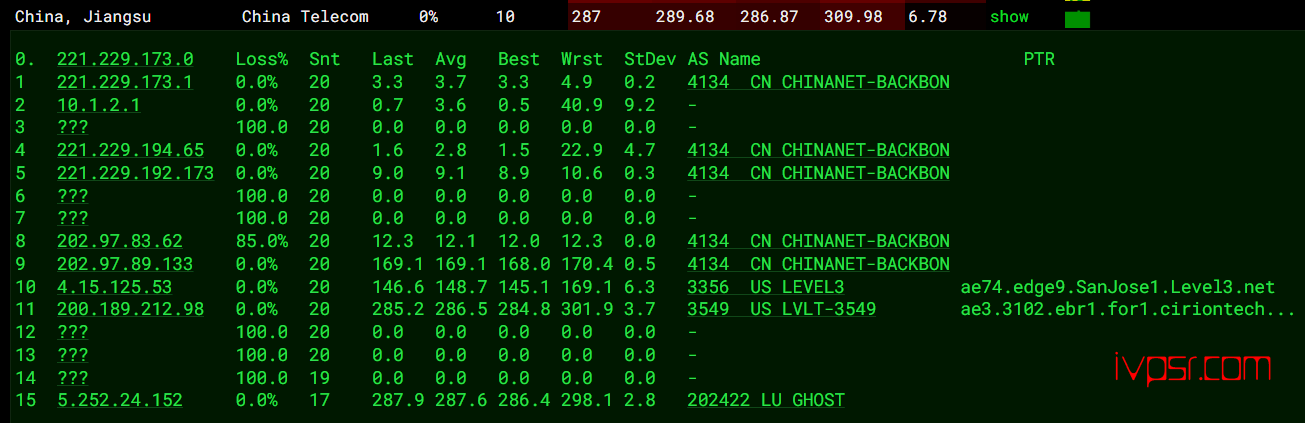1305x423 pixels.
Task: Open IP link 5.252.24.152
Action: pyautogui.click(x=120, y=400)
